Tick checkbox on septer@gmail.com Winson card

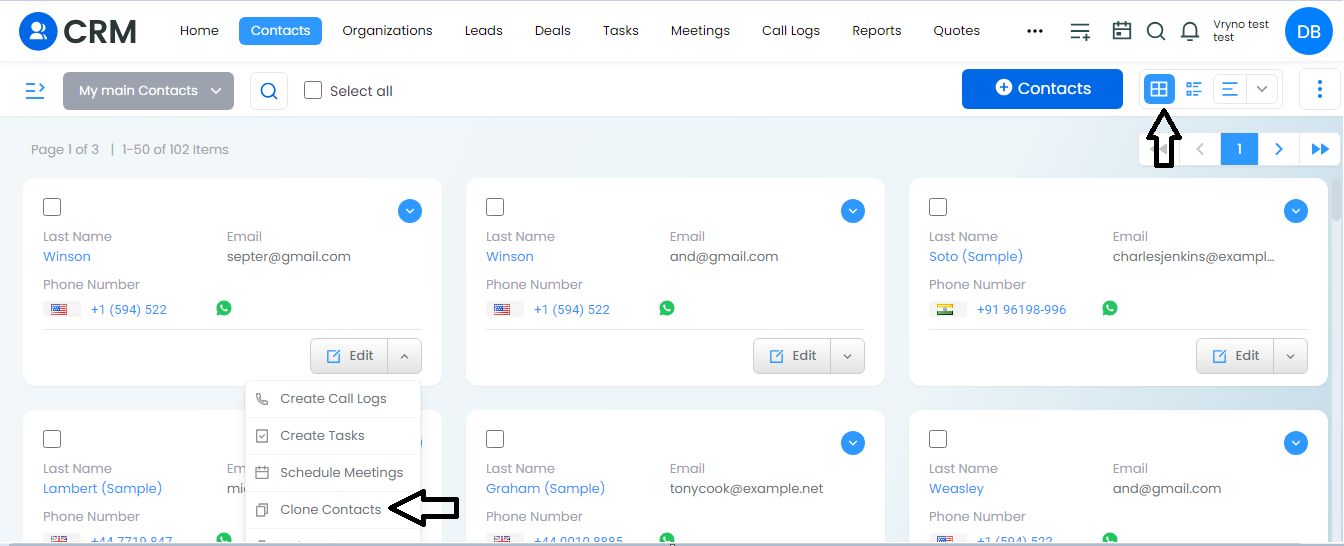(52, 207)
